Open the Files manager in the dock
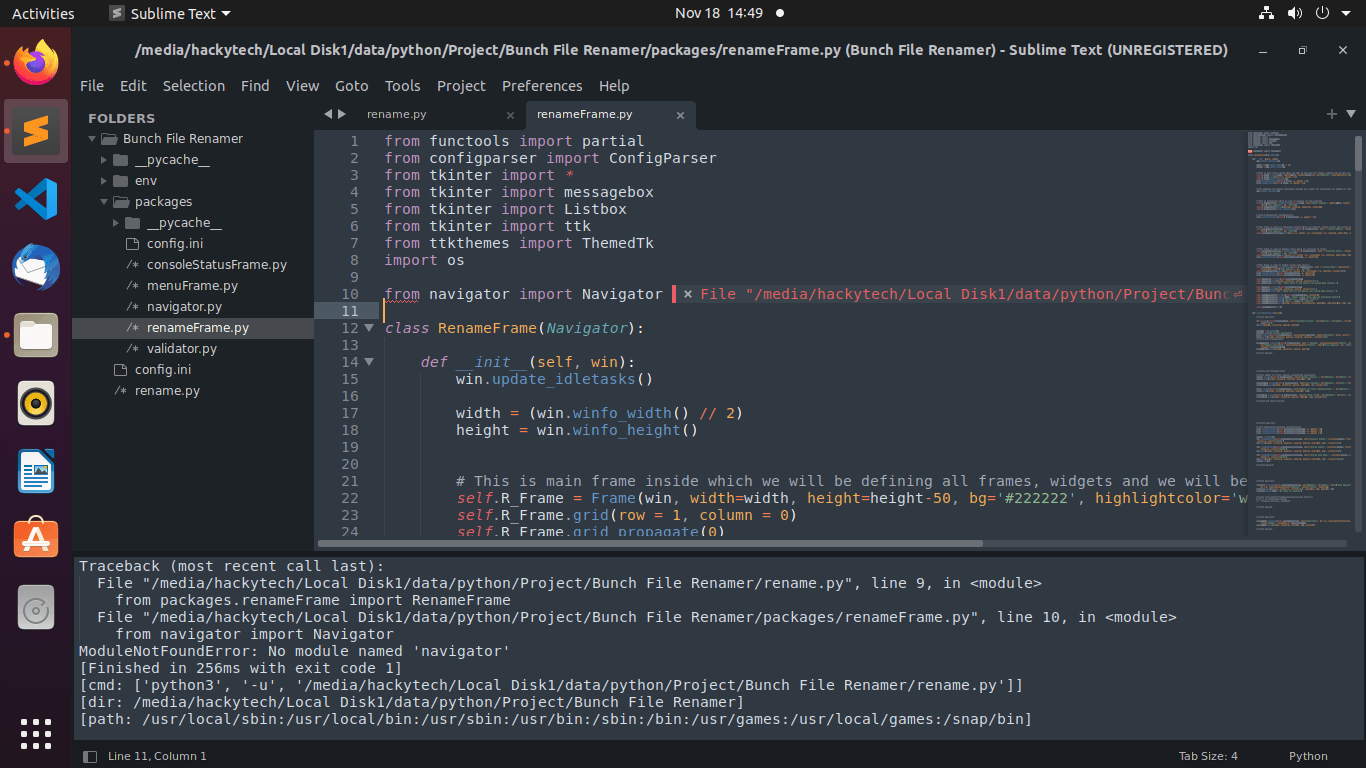1366x768 pixels. (36, 335)
